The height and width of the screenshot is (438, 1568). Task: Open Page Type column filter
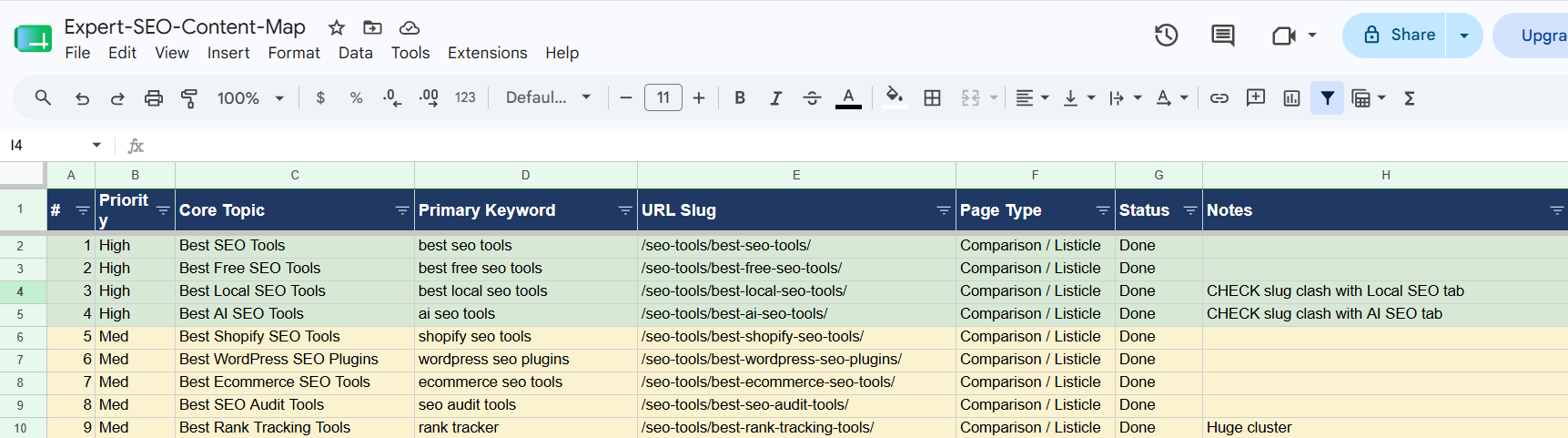1102,210
